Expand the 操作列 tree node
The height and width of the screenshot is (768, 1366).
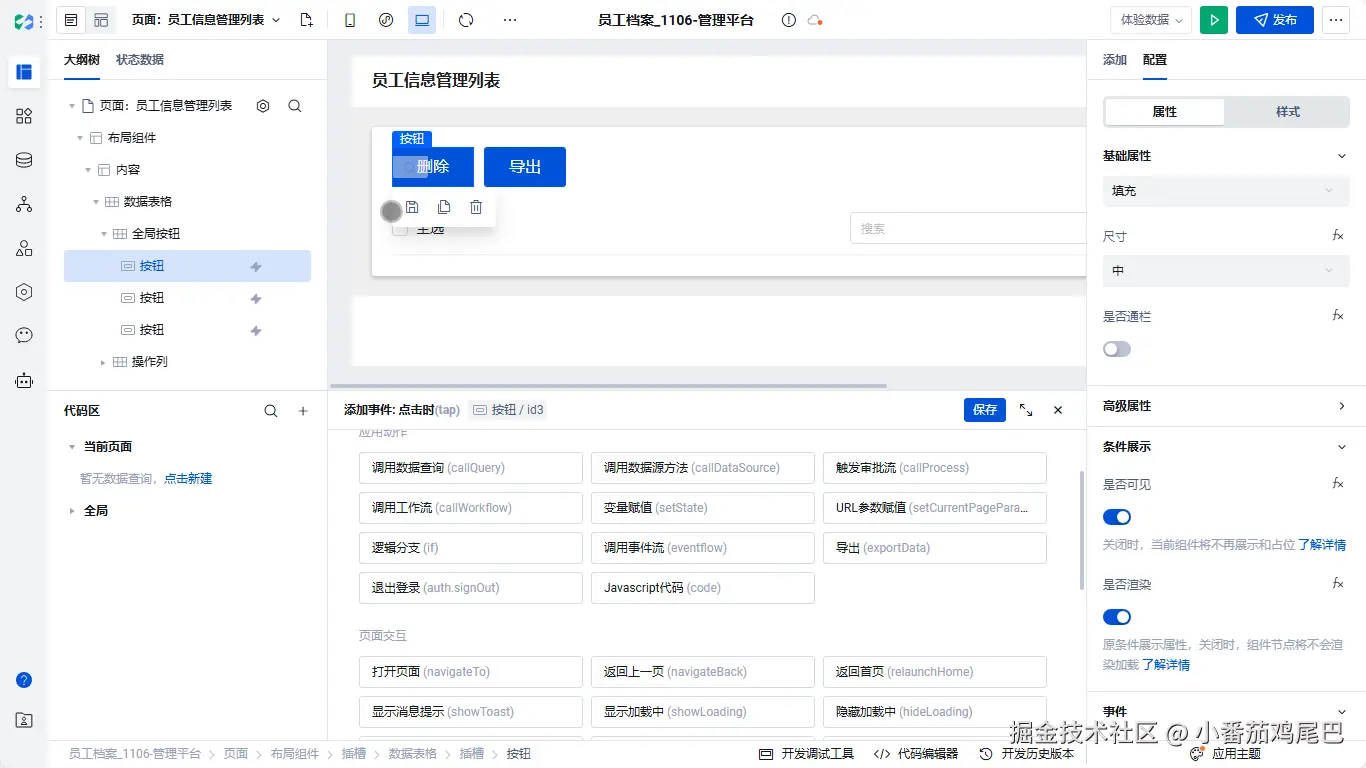click(103, 362)
